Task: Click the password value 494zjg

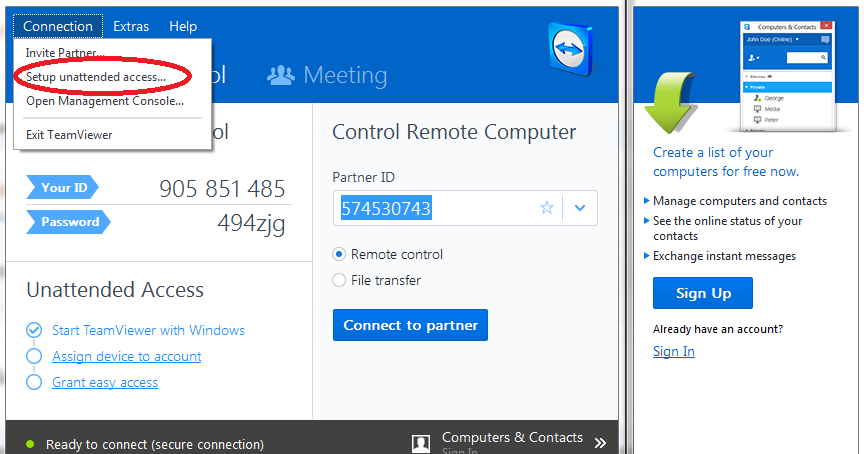Action: click(x=251, y=223)
